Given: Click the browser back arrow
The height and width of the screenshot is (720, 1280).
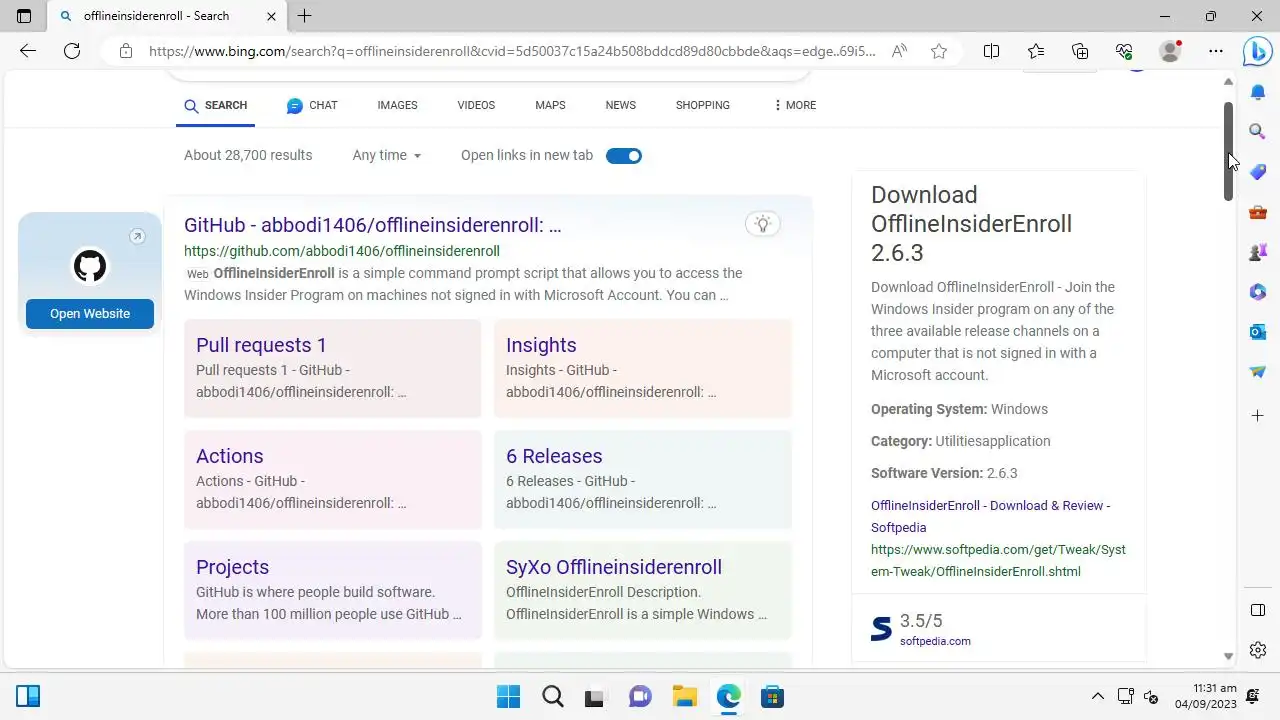Looking at the screenshot, I should click(x=28, y=51).
